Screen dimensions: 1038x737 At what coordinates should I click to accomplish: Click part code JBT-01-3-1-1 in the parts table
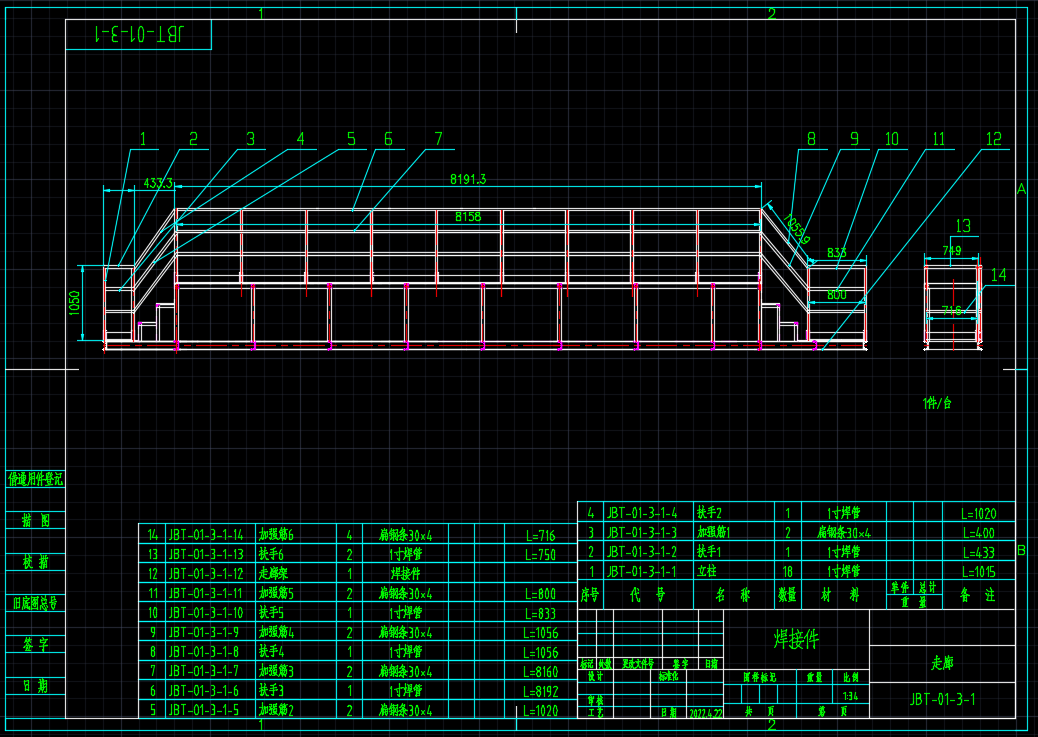642,571
